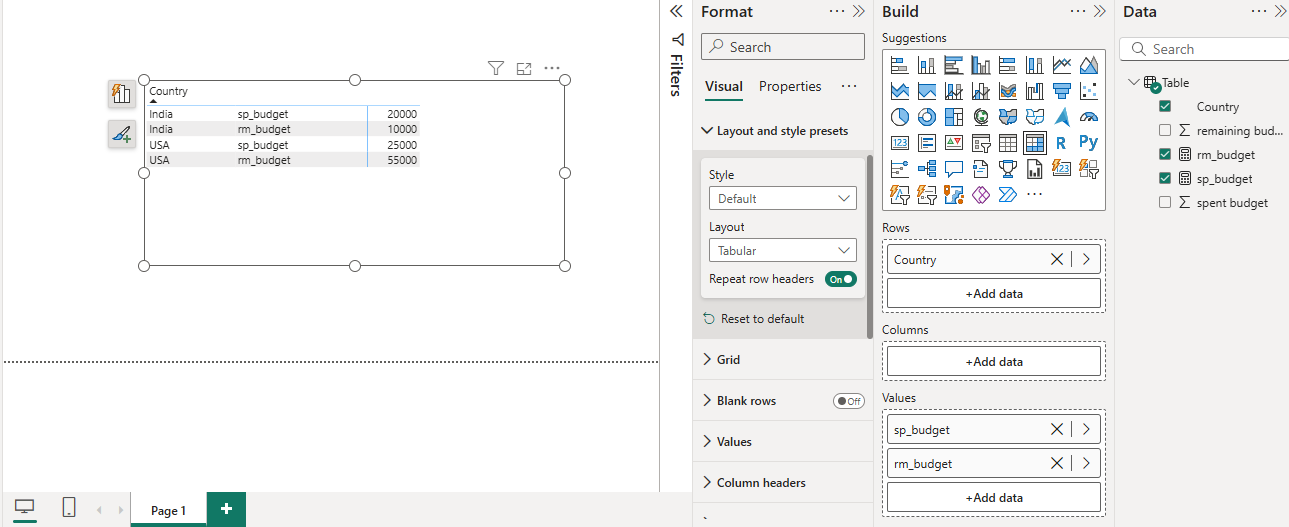Choose the line chart visual

click(1062, 65)
